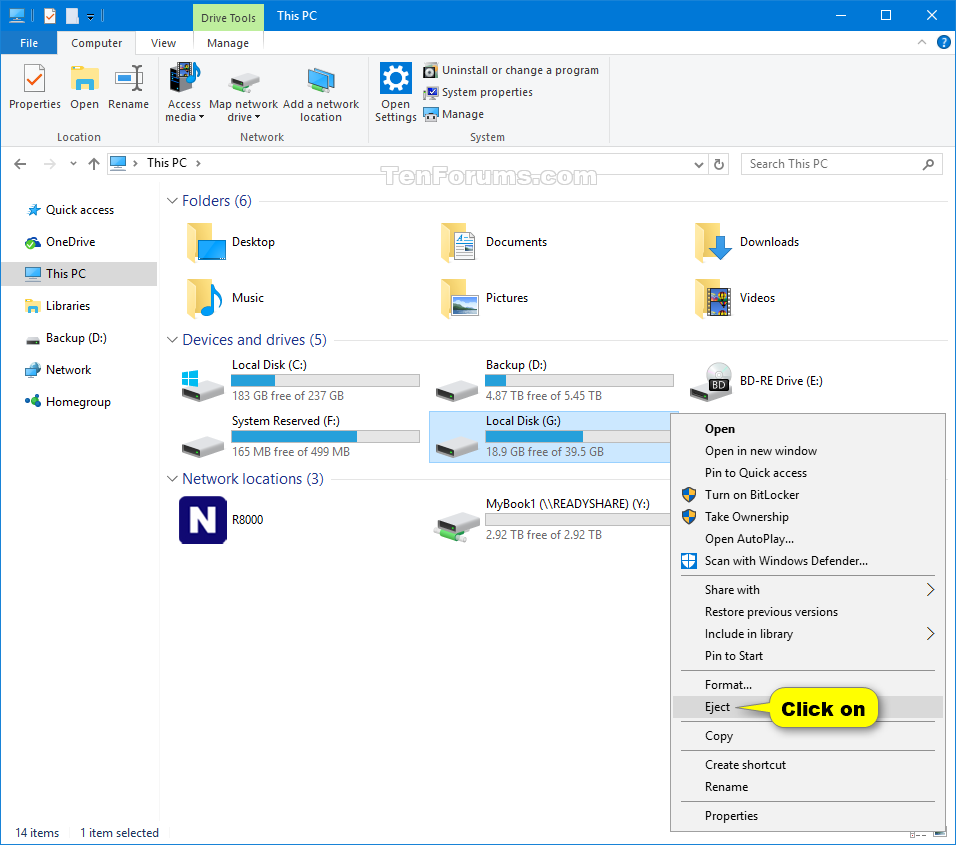Select the BD-RE Drive (E:) icon
The height and width of the screenshot is (845, 956).
point(711,382)
